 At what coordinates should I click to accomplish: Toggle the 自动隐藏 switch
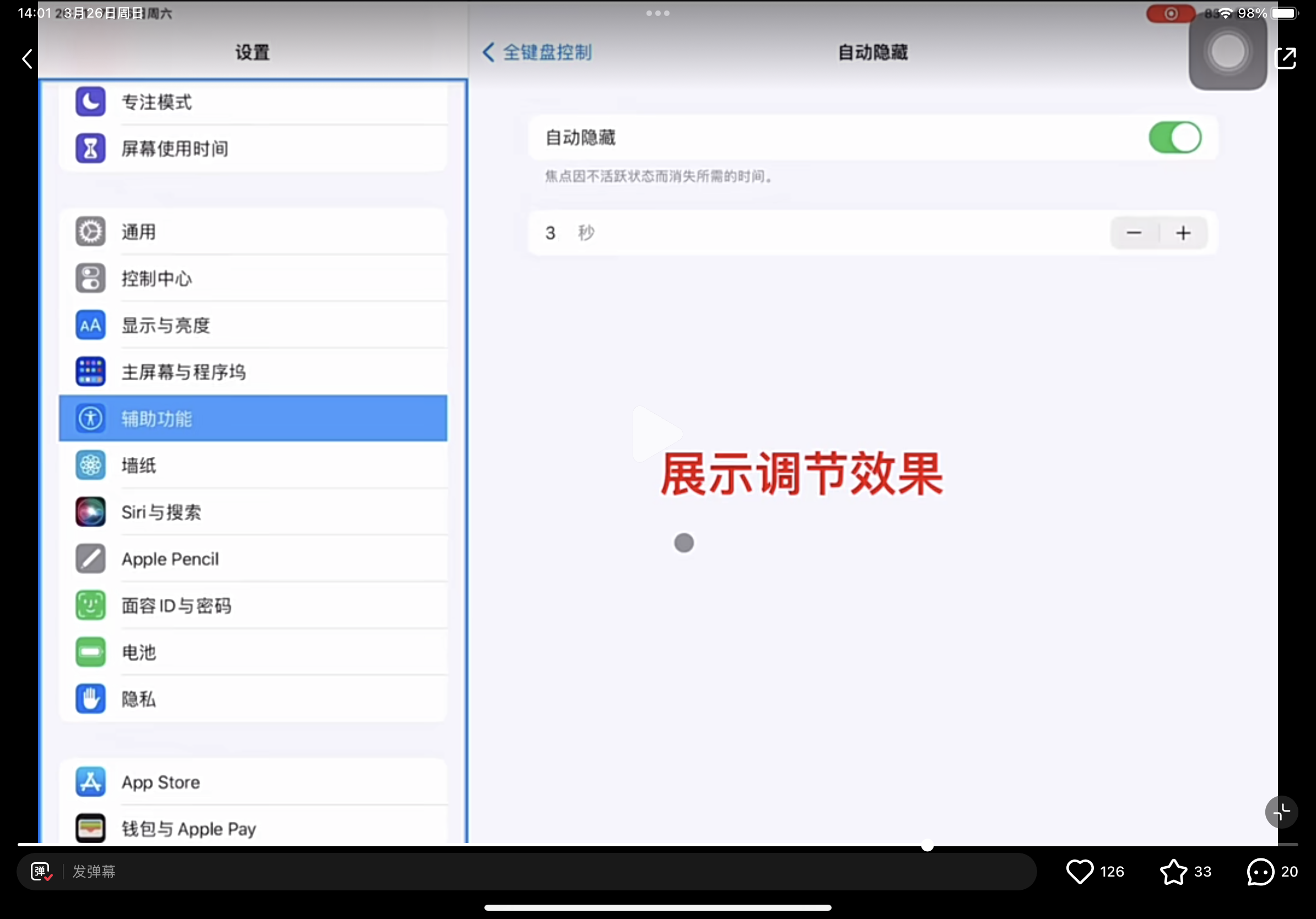pos(1174,138)
